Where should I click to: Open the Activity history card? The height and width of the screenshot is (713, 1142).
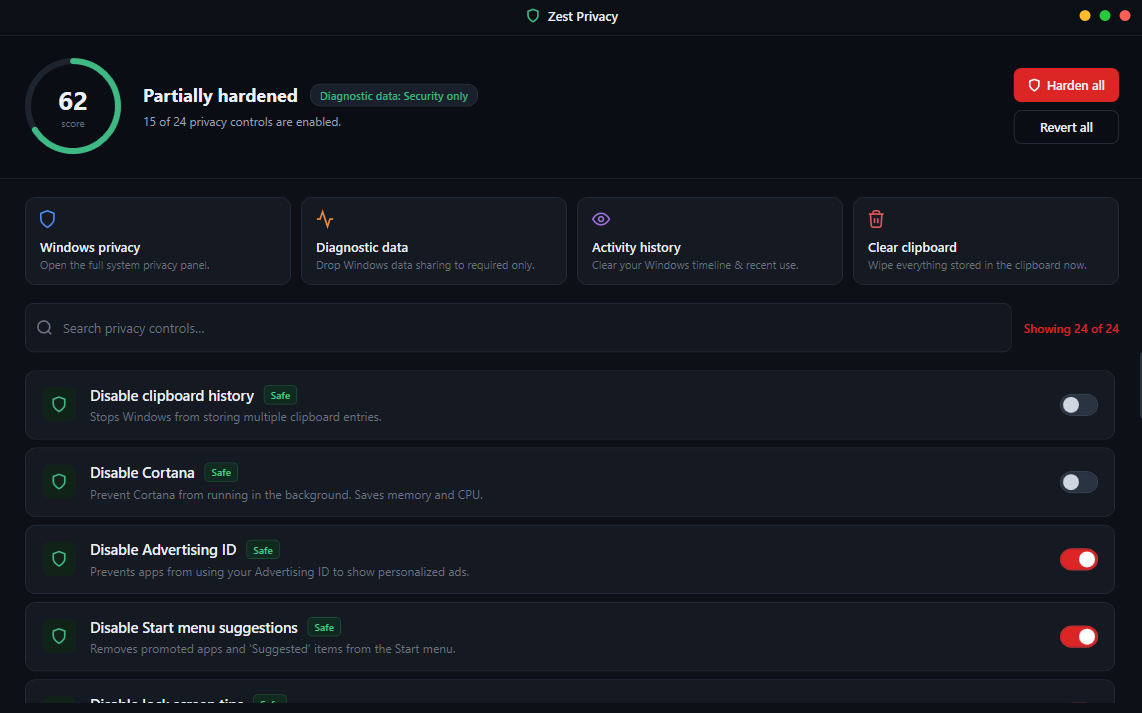point(710,241)
